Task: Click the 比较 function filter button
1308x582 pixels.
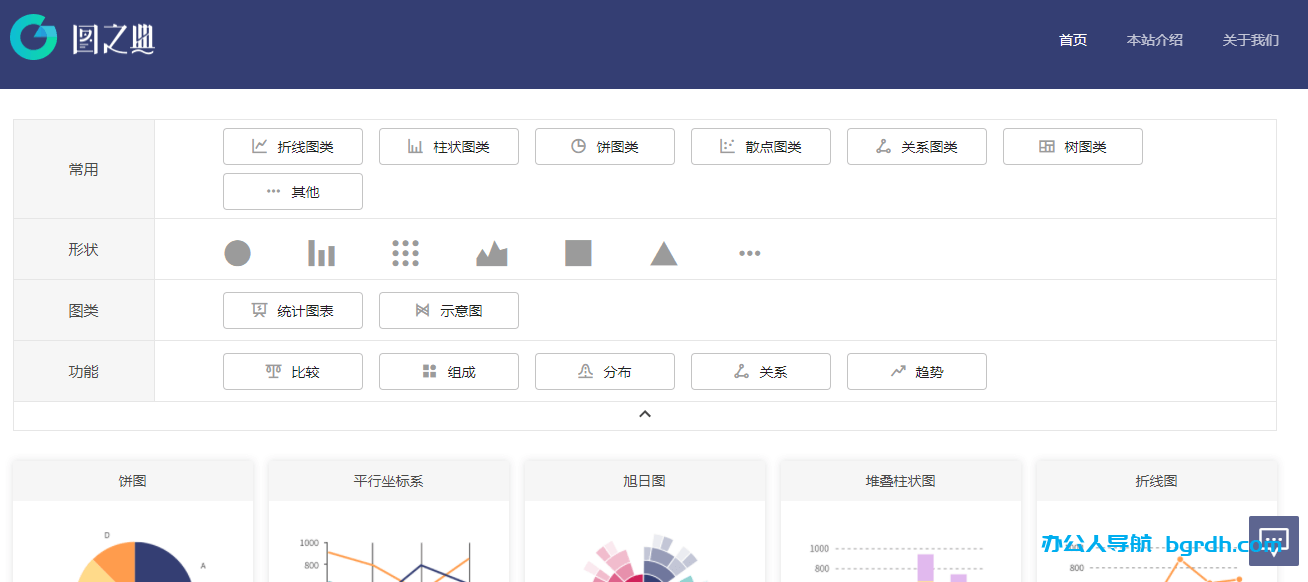Action: [292, 371]
